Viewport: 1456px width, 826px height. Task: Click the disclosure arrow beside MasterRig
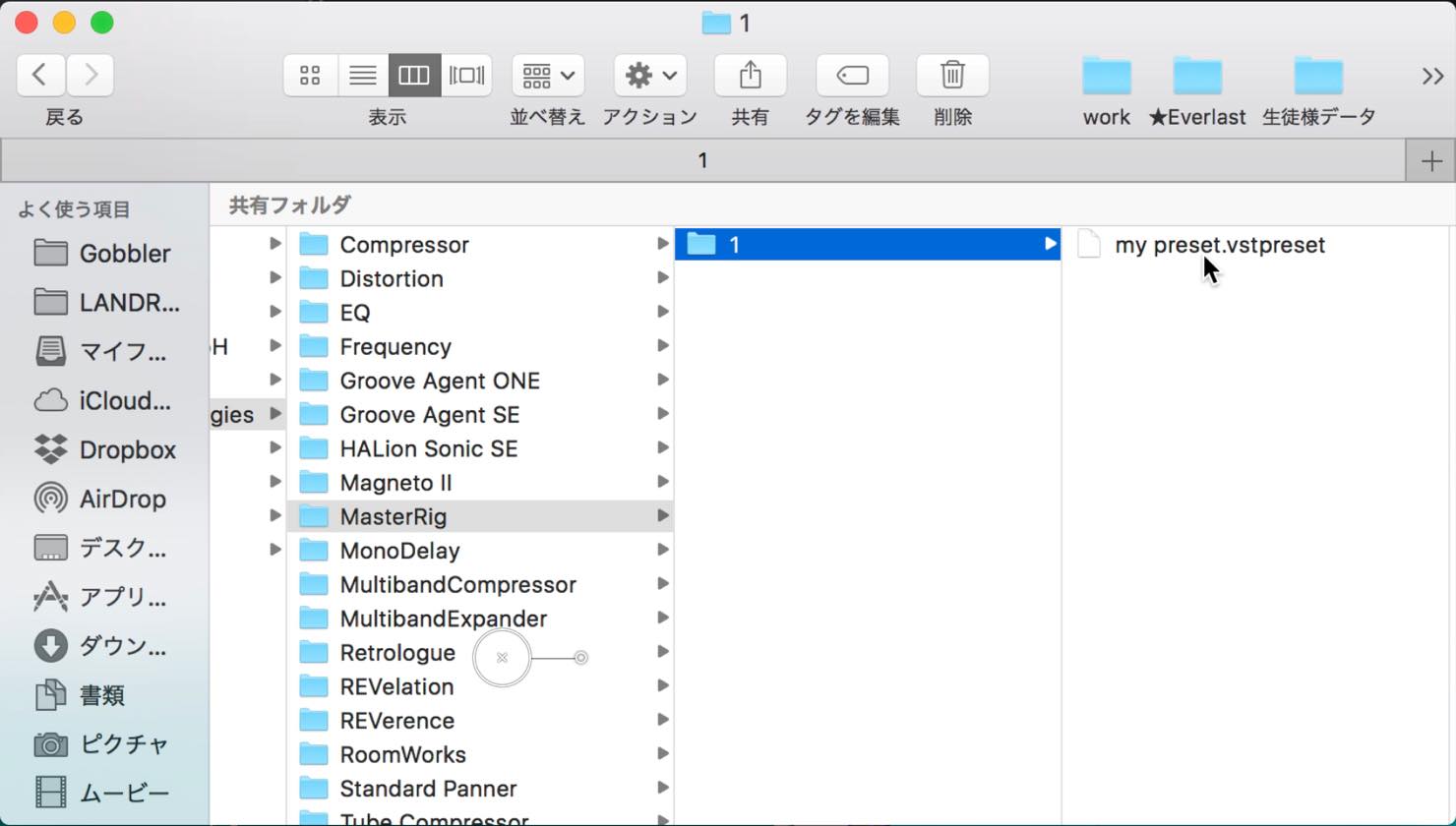point(663,515)
